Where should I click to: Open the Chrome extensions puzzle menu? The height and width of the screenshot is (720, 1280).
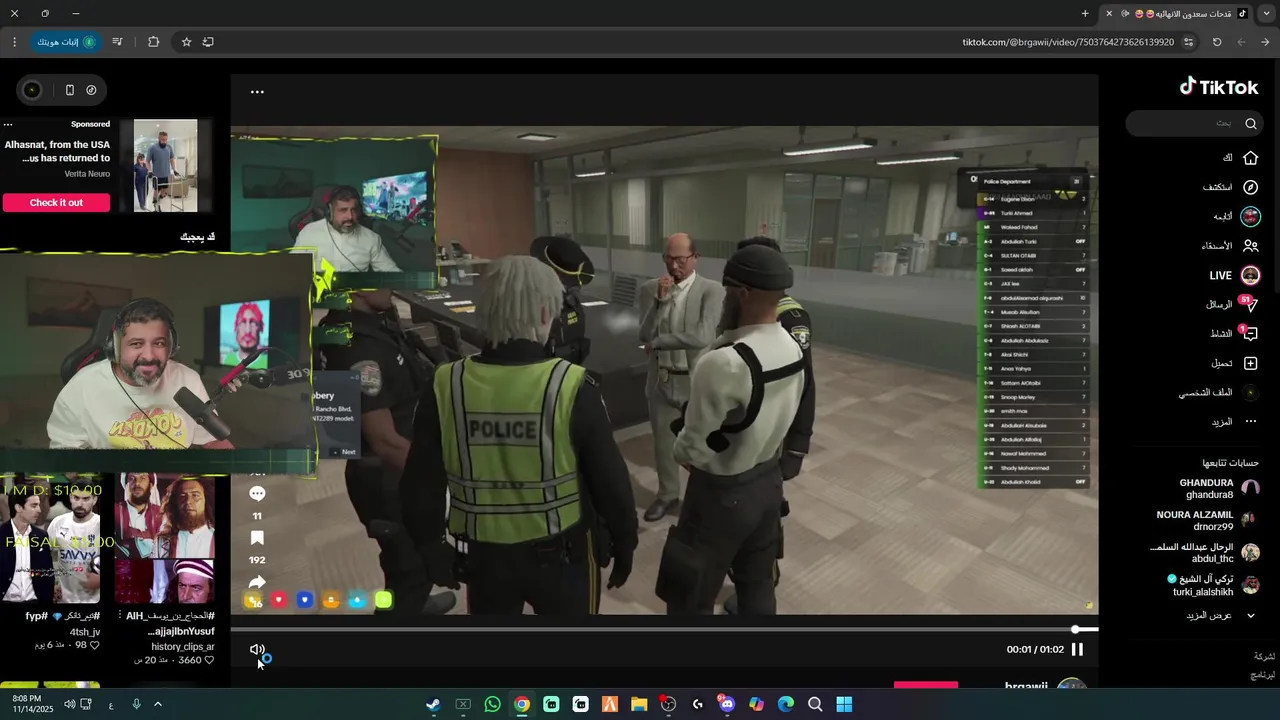153,42
